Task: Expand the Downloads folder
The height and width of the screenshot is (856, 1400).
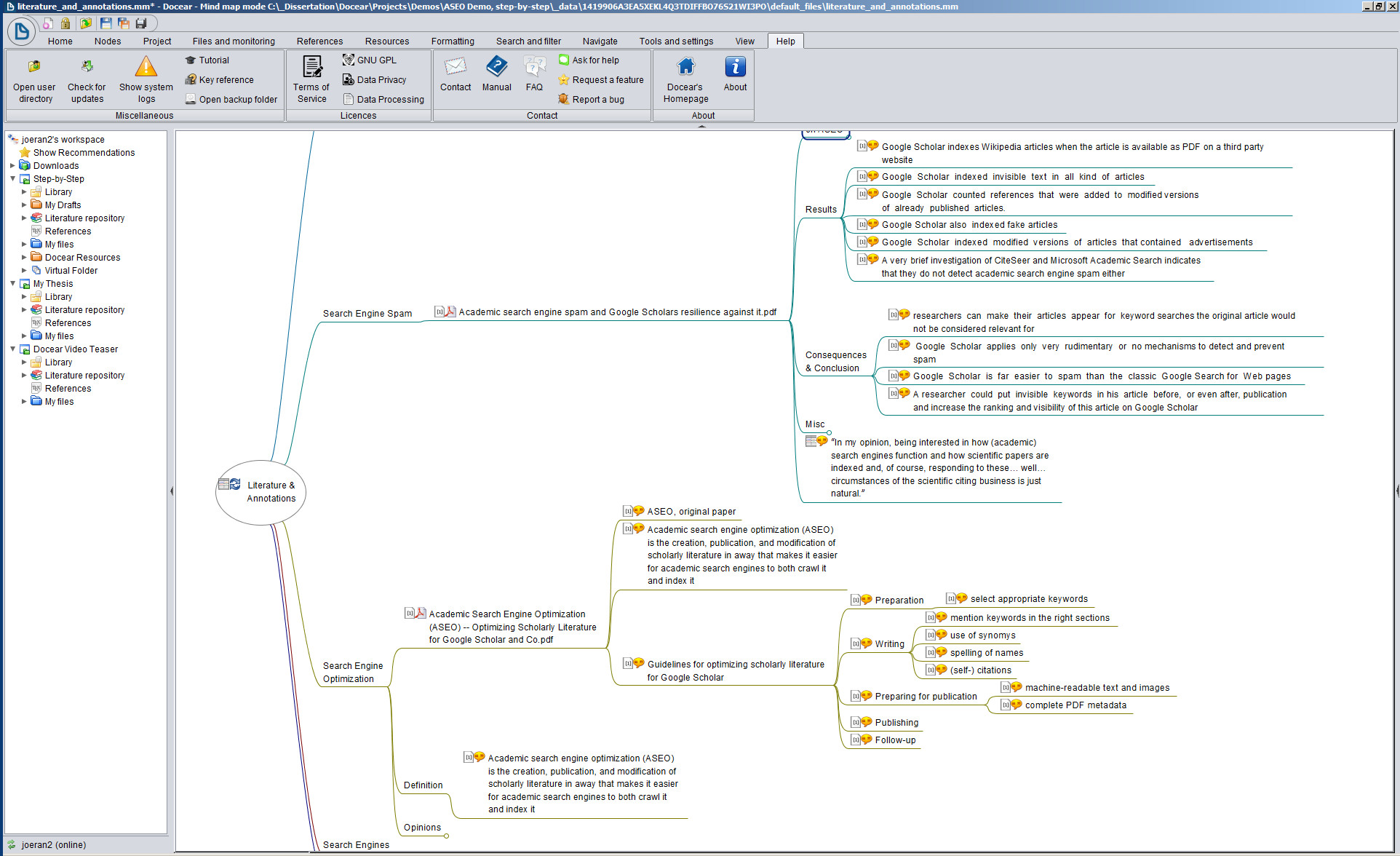Action: pos(12,165)
